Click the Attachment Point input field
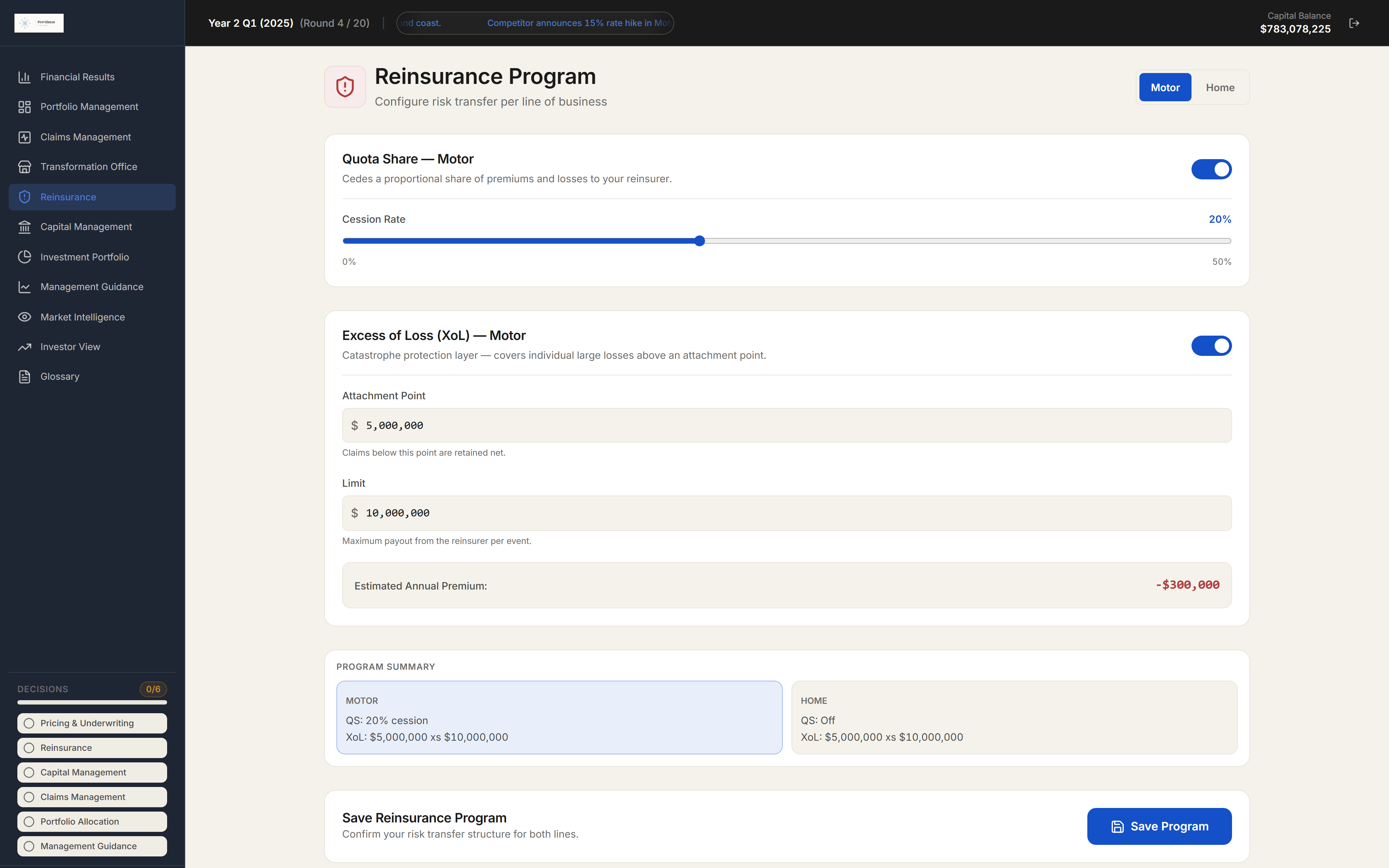This screenshot has width=1389, height=868. coord(786,425)
